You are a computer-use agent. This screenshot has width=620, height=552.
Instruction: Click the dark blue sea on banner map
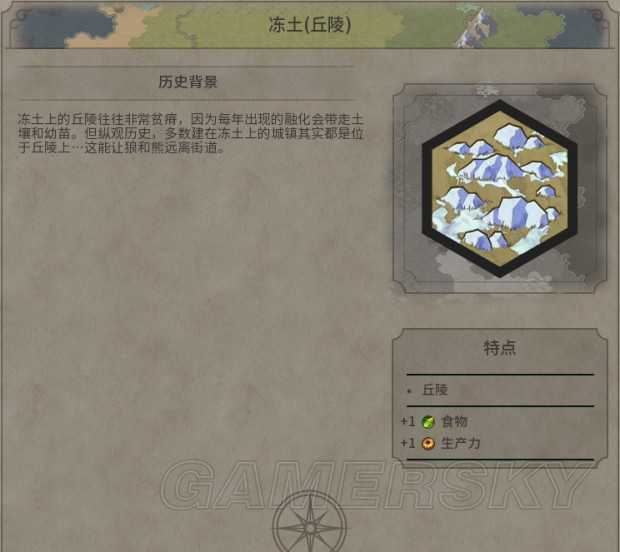click(x=63, y=26)
